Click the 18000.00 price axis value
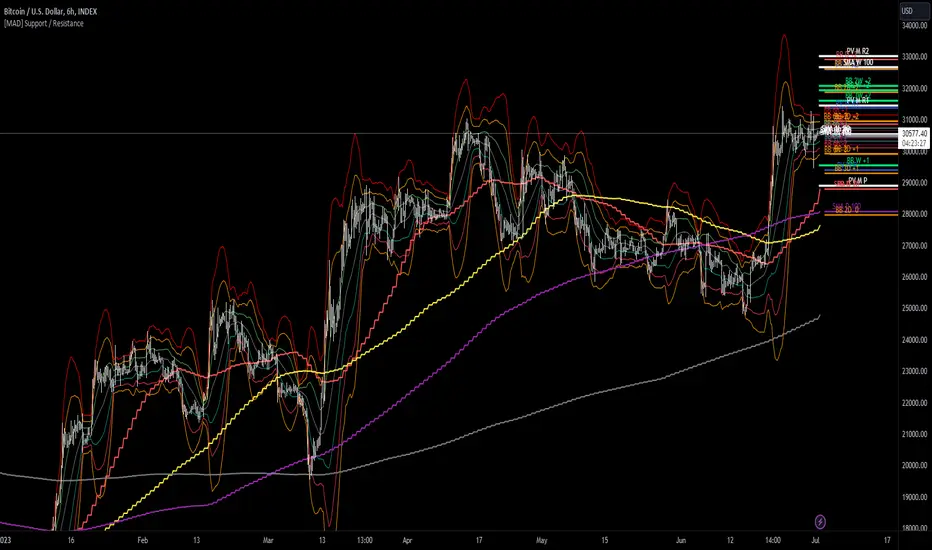Viewport: 932px width, 550px height. pyautogui.click(x=914, y=528)
